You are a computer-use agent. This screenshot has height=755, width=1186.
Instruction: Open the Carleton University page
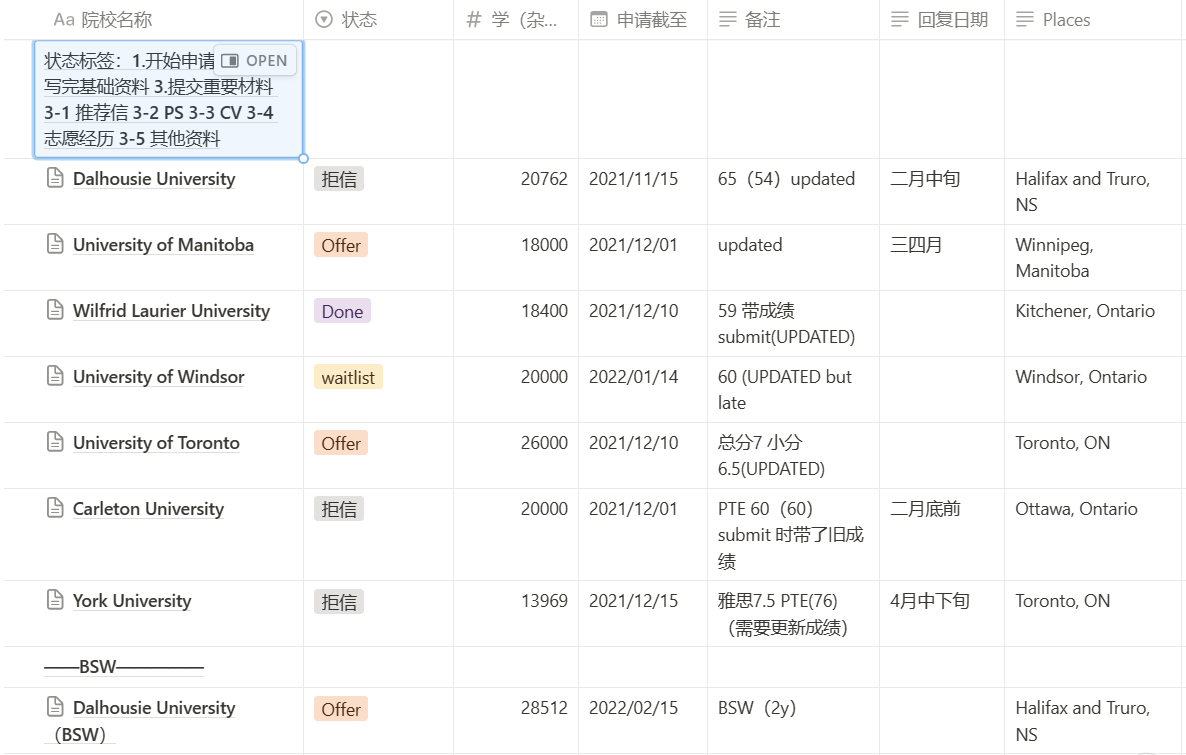click(148, 508)
